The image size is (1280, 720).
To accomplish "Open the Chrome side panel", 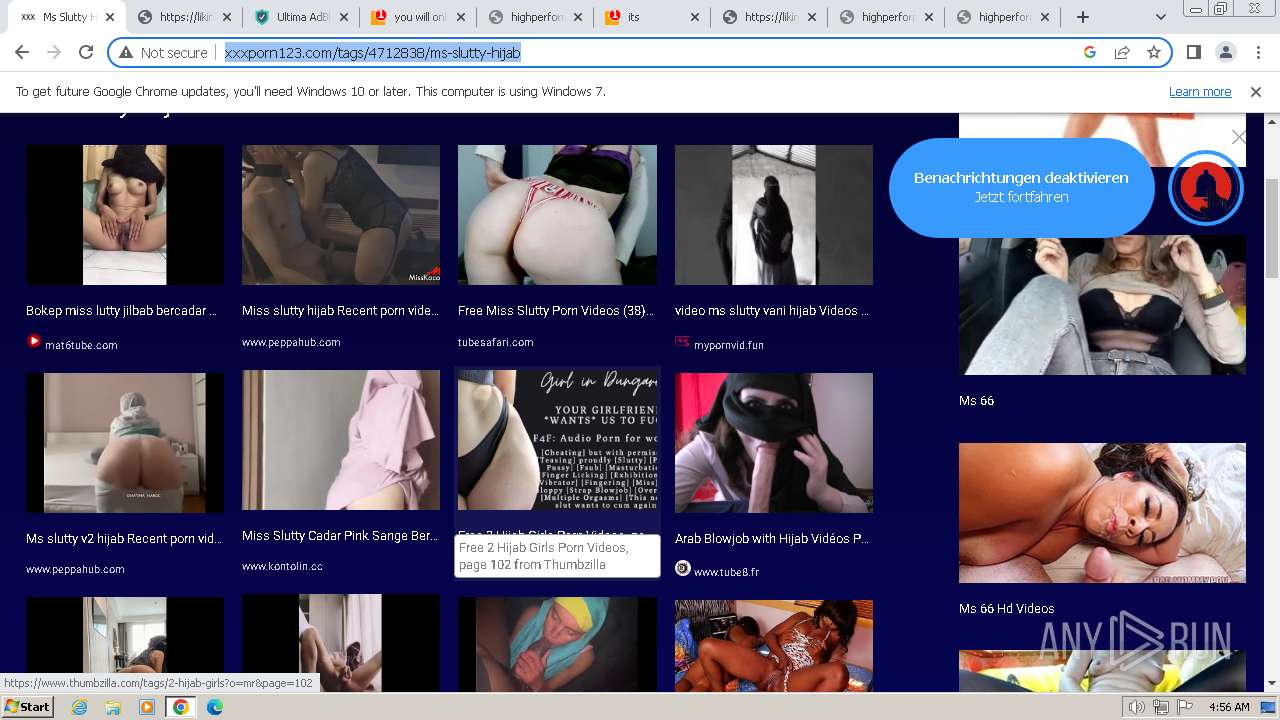I will click(x=1193, y=53).
